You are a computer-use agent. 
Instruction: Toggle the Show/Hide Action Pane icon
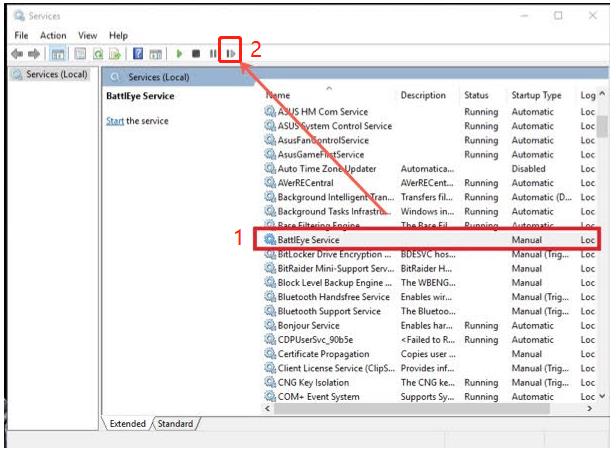(x=156, y=54)
